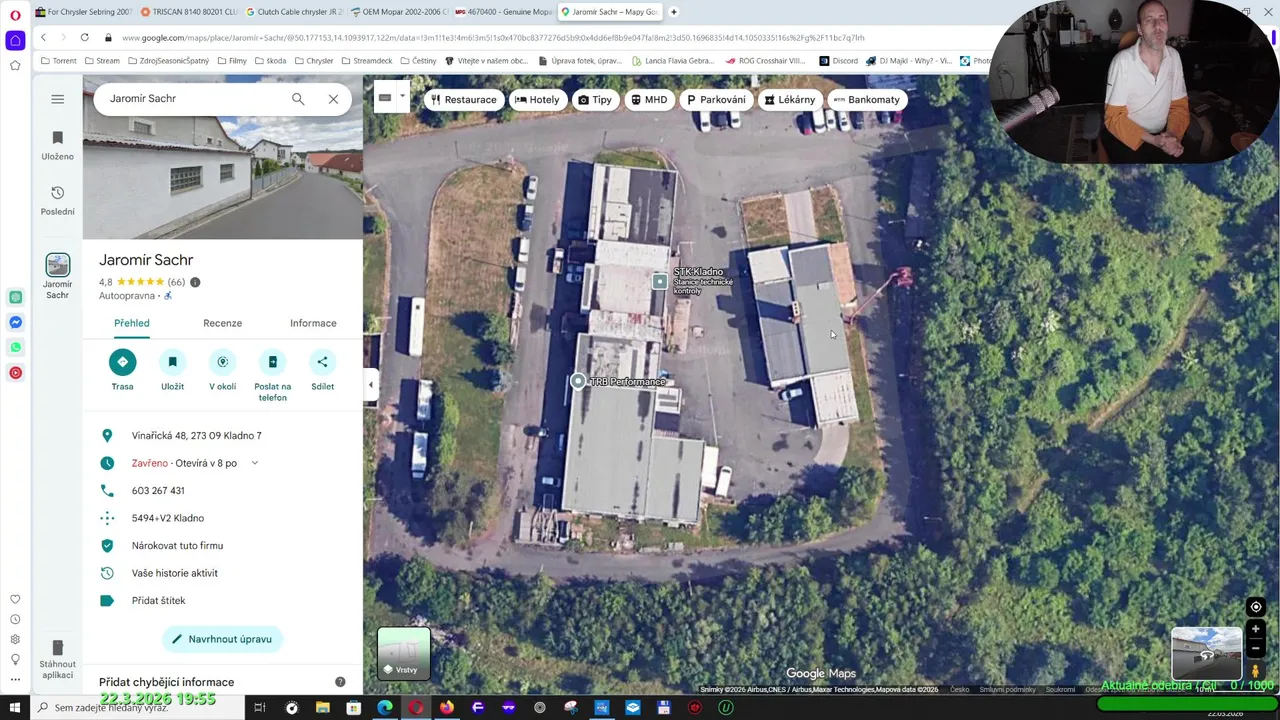Switch to the Přehled tab
This screenshot has width=1280, height=720.
tap(131, 323)
